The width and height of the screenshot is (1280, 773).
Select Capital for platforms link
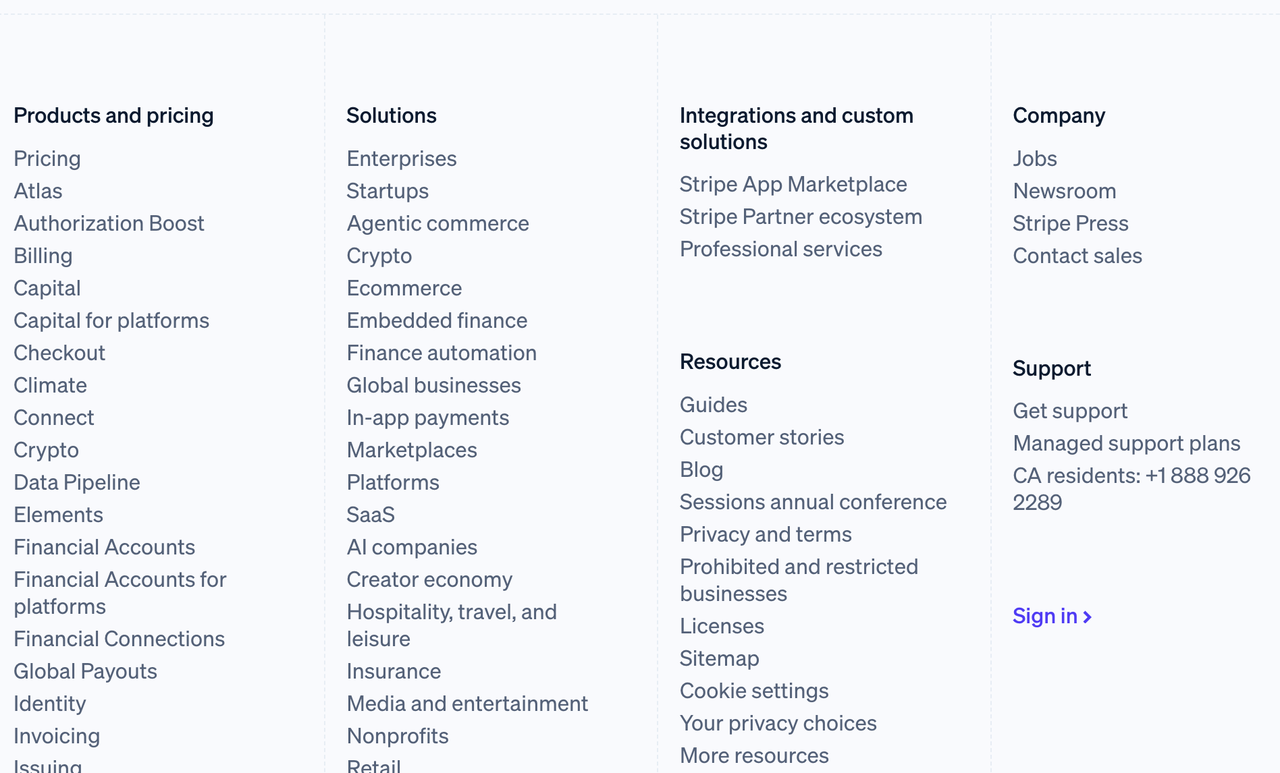(111, 320)
